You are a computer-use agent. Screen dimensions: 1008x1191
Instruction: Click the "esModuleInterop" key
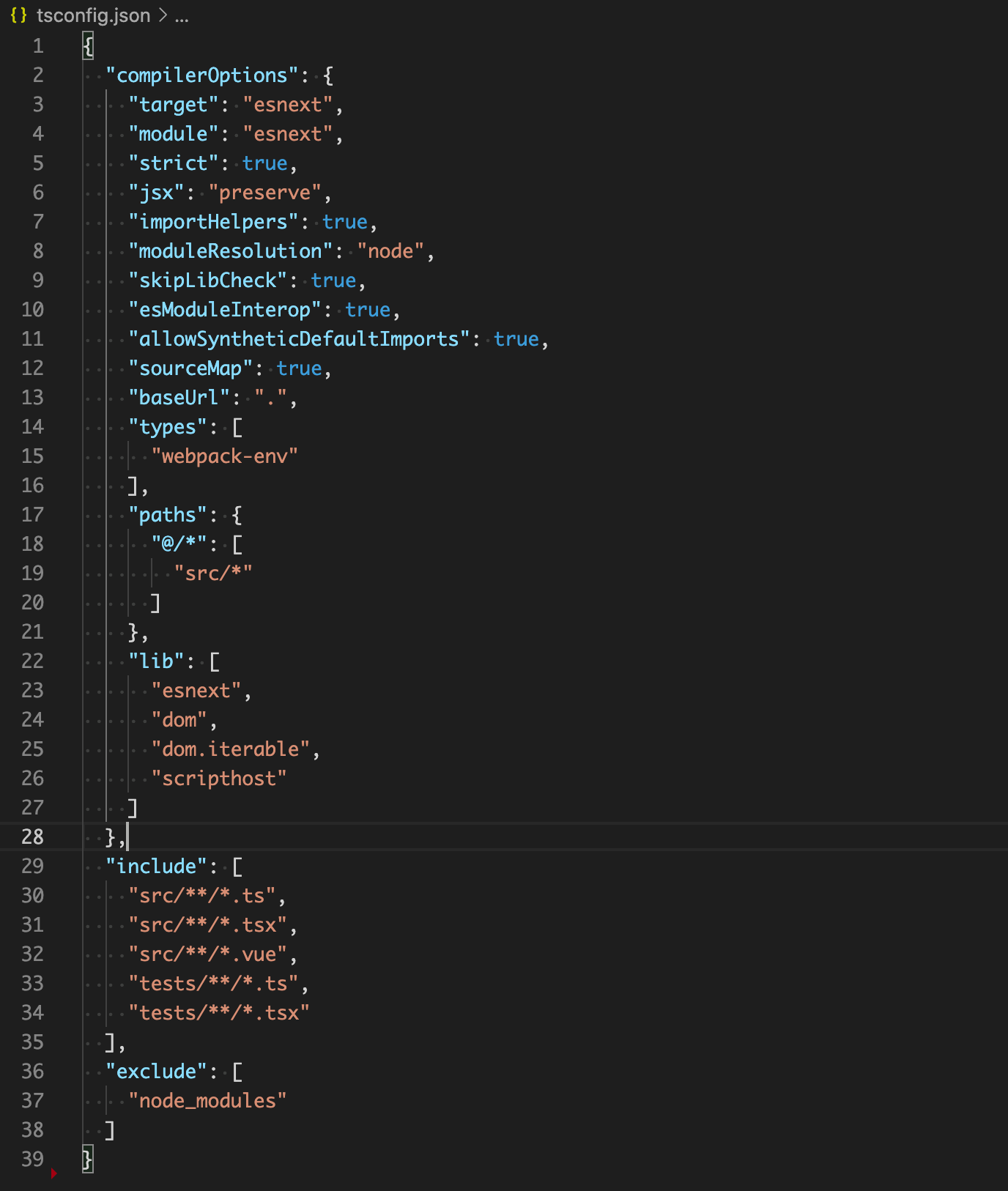click(x=225, y=310)
